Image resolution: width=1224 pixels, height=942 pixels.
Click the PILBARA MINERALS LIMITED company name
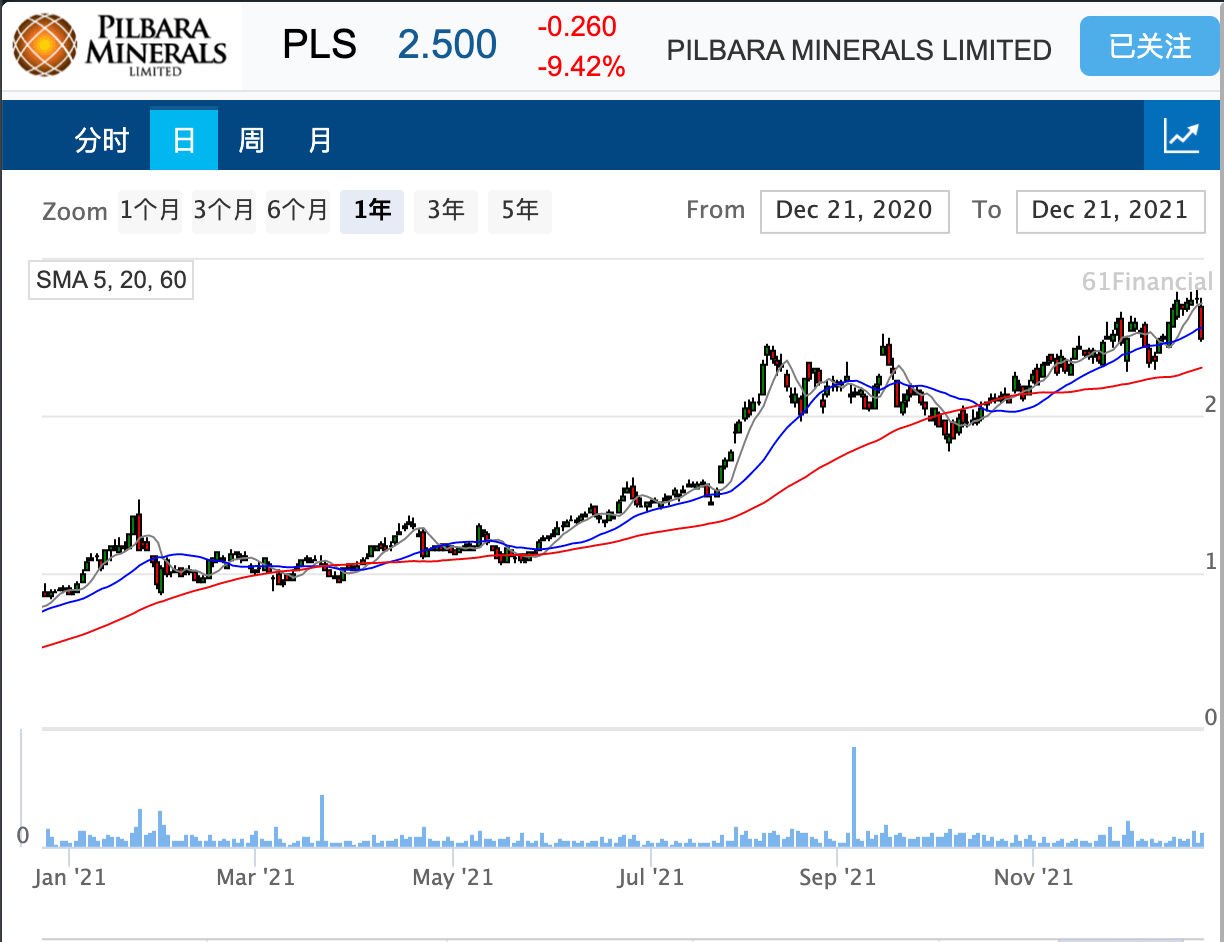coord(859,50)
